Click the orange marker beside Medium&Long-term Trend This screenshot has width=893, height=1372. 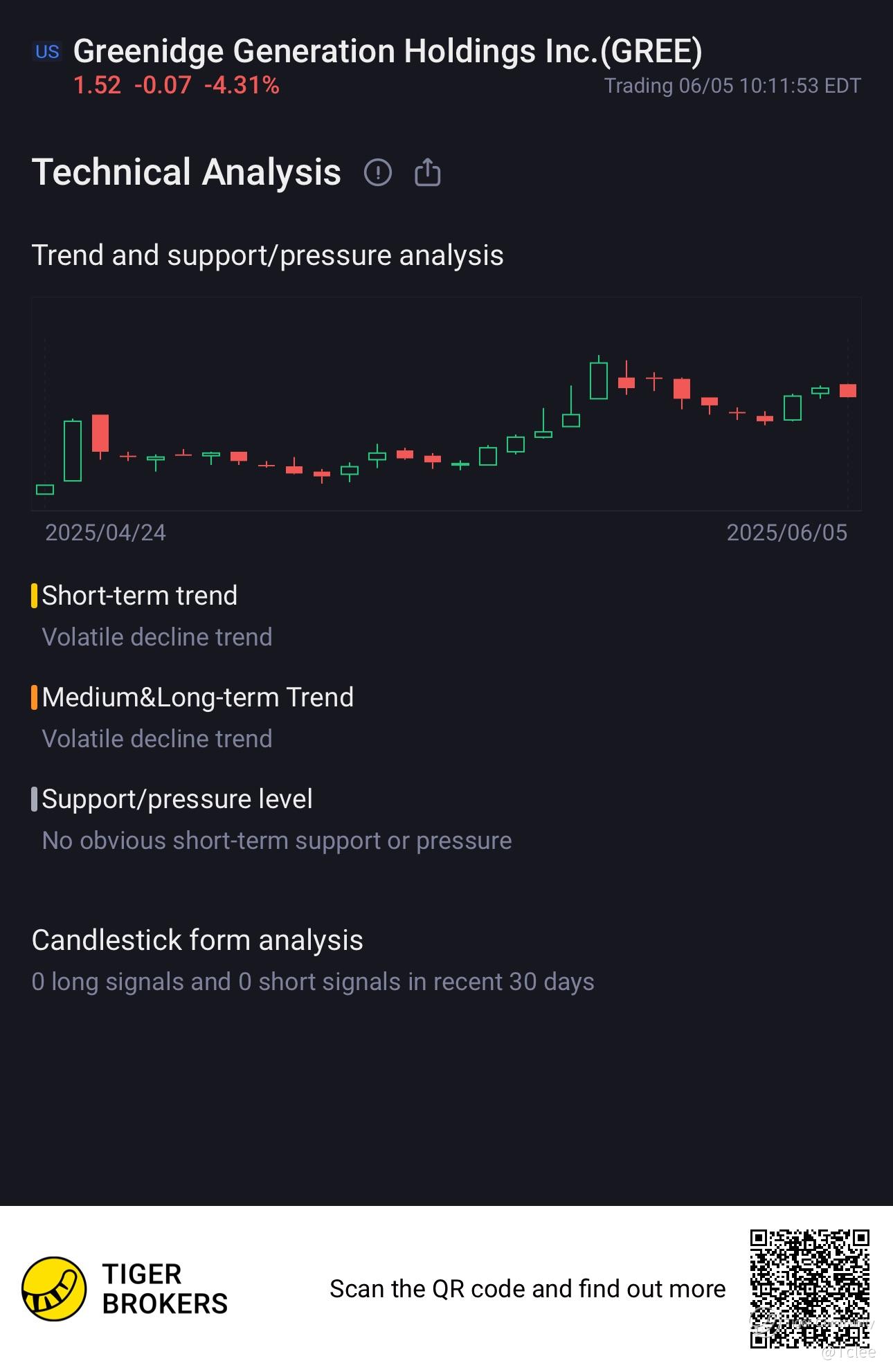pos(34,697)
